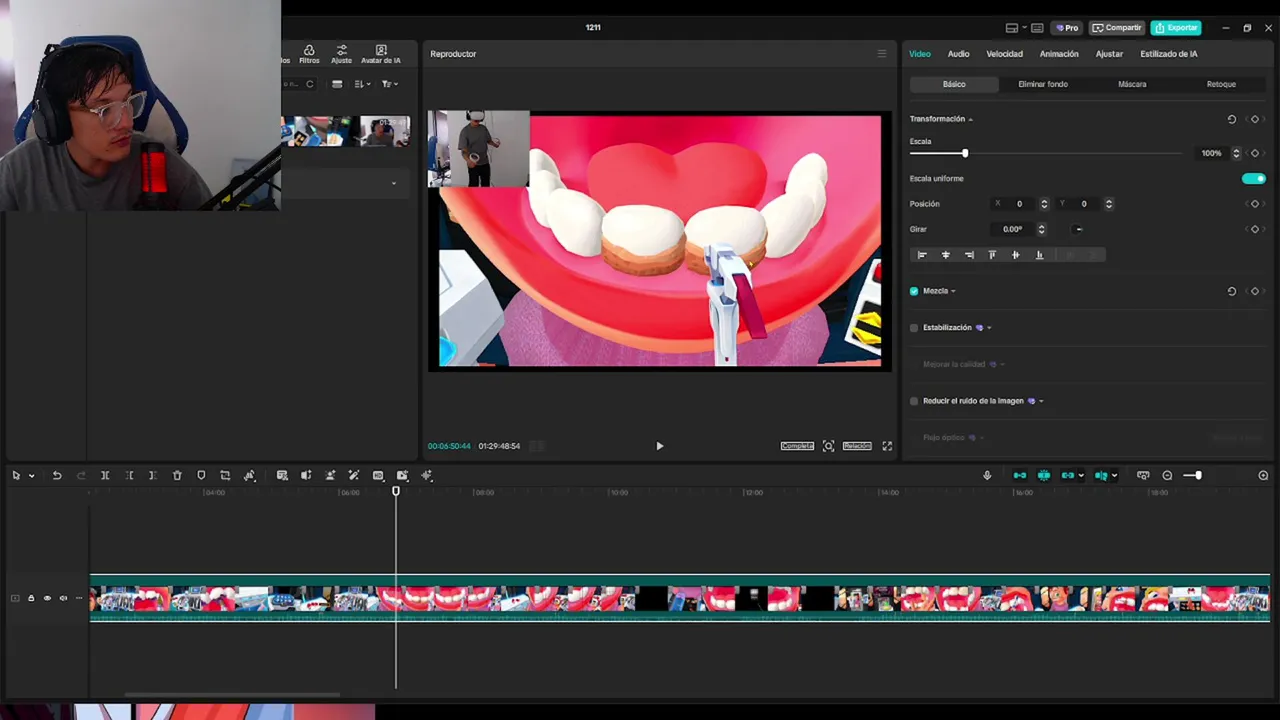Click the track cover icon at row start
This screenshot has height=720, width=1280.
click(15, 598)
